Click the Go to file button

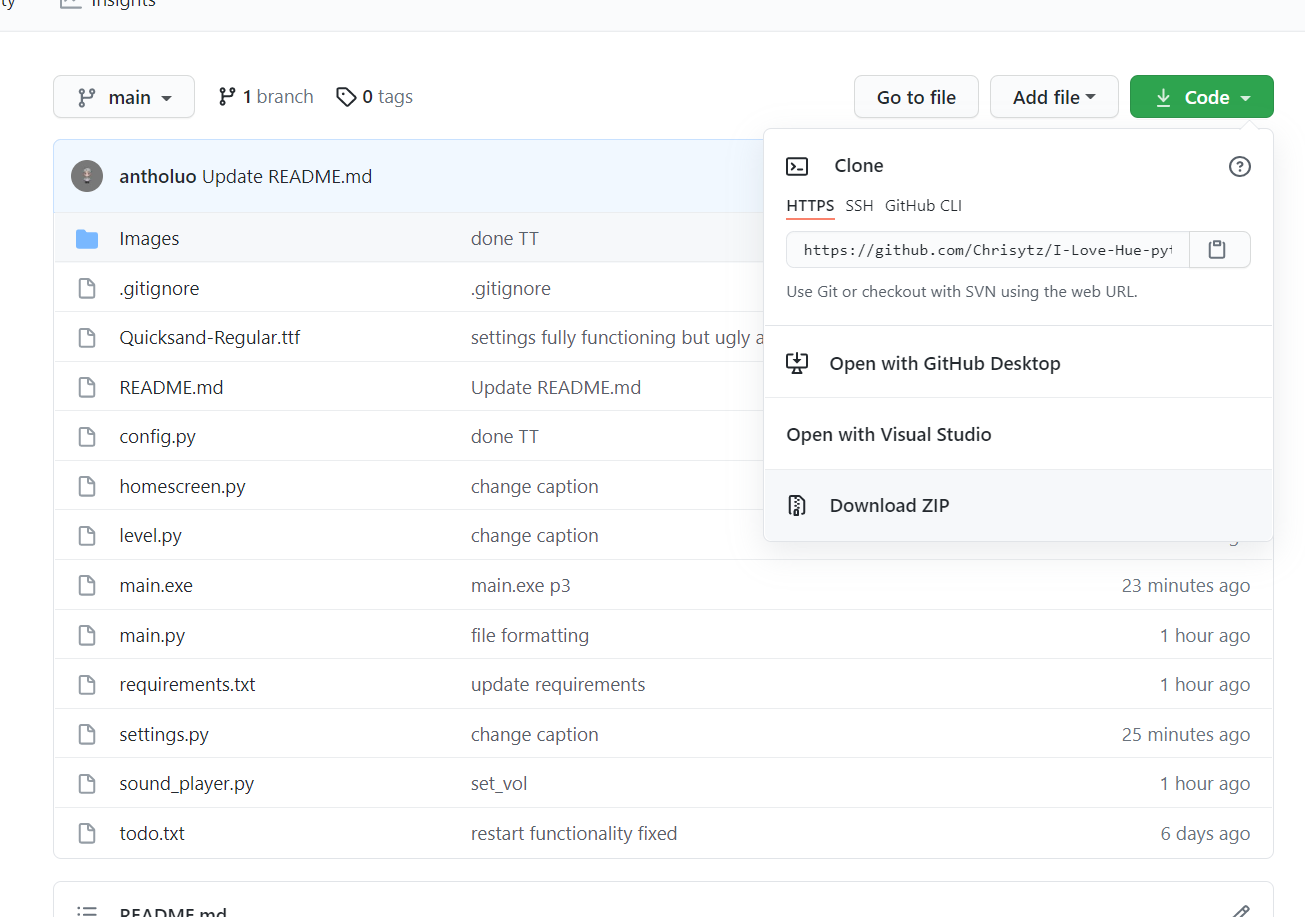[x=916, y=97]
